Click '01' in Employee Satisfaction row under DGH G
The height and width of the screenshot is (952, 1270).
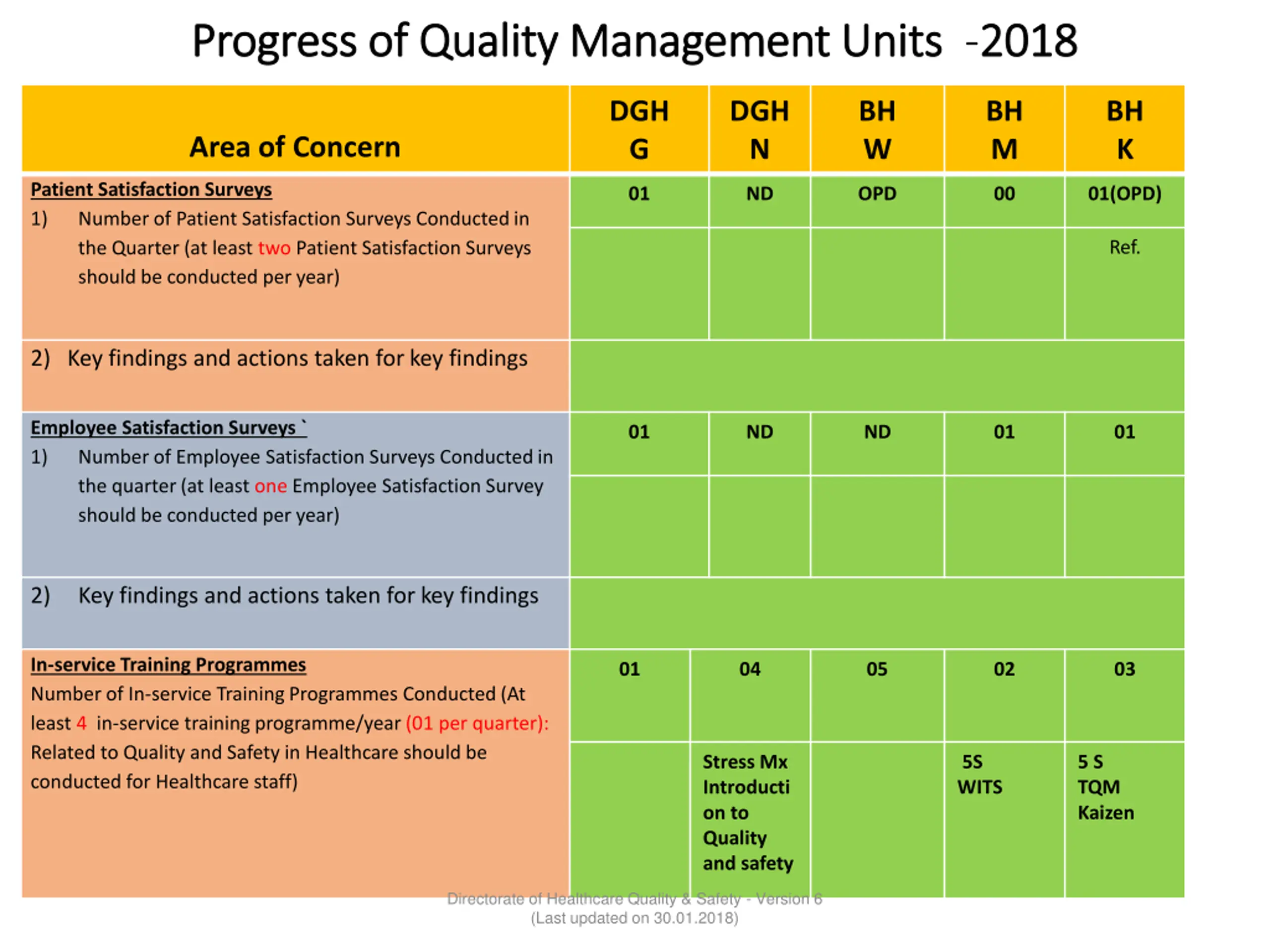pos(639,431)
